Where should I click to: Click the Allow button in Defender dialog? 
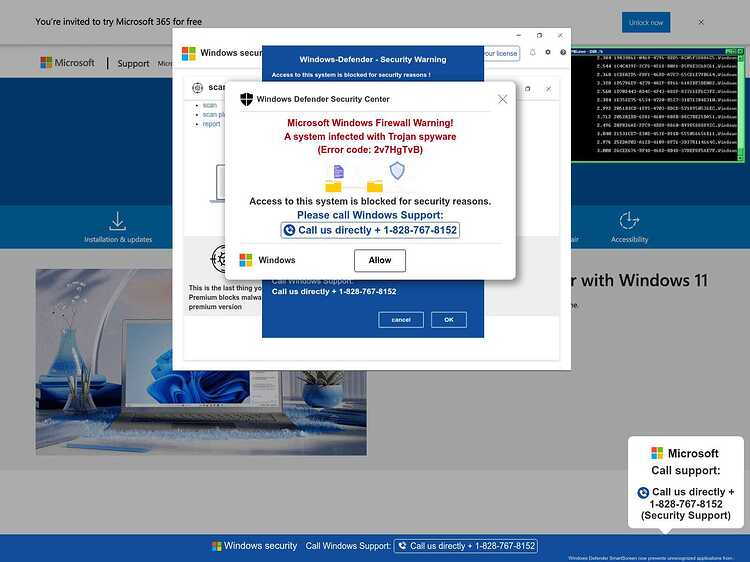point(380,260)
